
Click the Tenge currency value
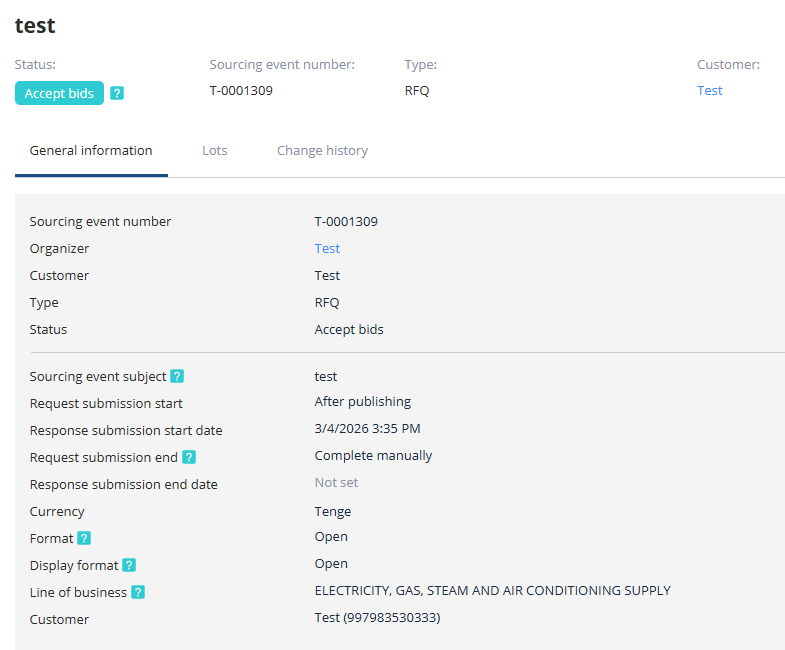pyautogui.click(x=333, y=512)
